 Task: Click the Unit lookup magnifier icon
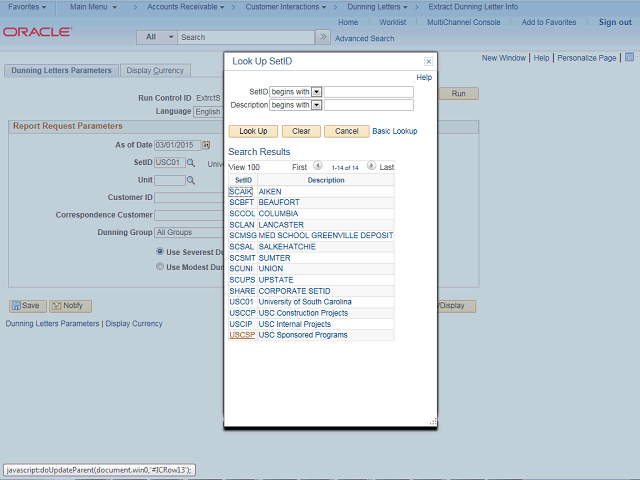coord(191,180)
